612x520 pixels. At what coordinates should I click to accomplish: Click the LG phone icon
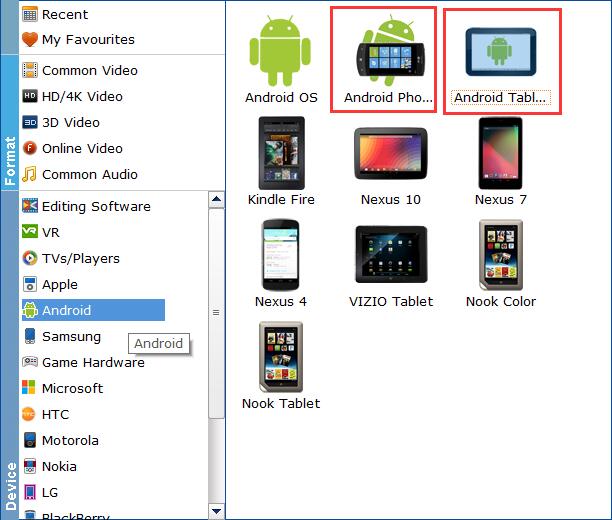tap(30, 492)
